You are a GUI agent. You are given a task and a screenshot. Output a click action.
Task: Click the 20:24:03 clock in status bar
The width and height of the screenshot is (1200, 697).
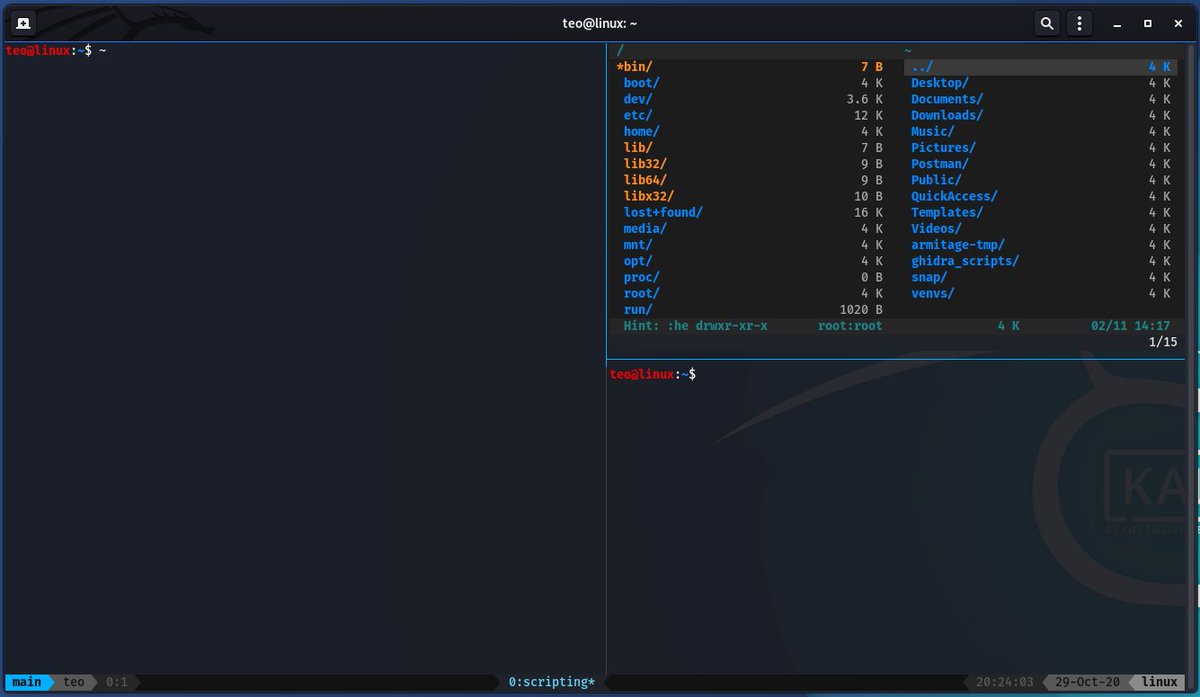click(1003, 682)
